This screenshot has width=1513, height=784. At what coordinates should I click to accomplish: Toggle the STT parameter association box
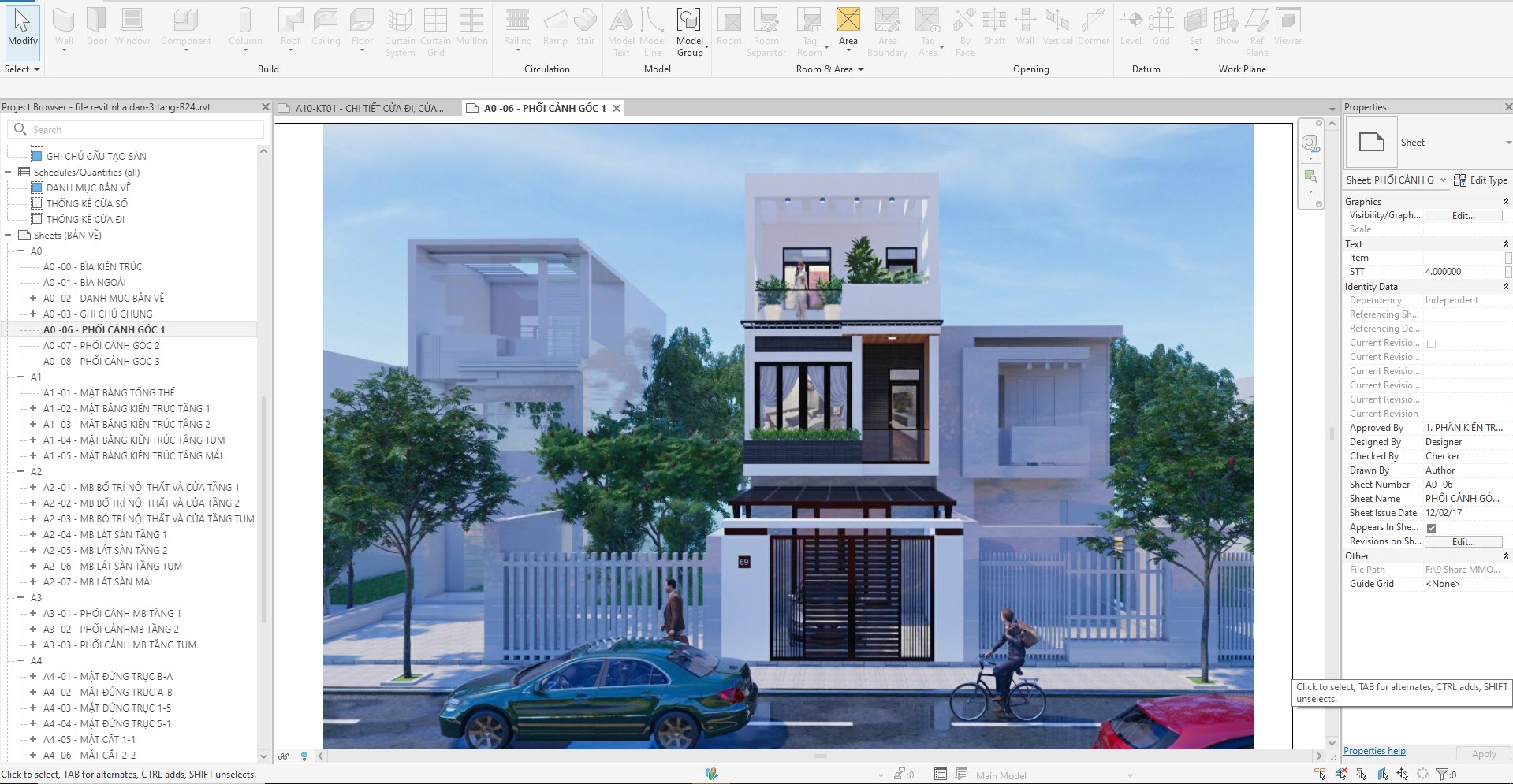pyautogui.click(x=1508, y=272)
